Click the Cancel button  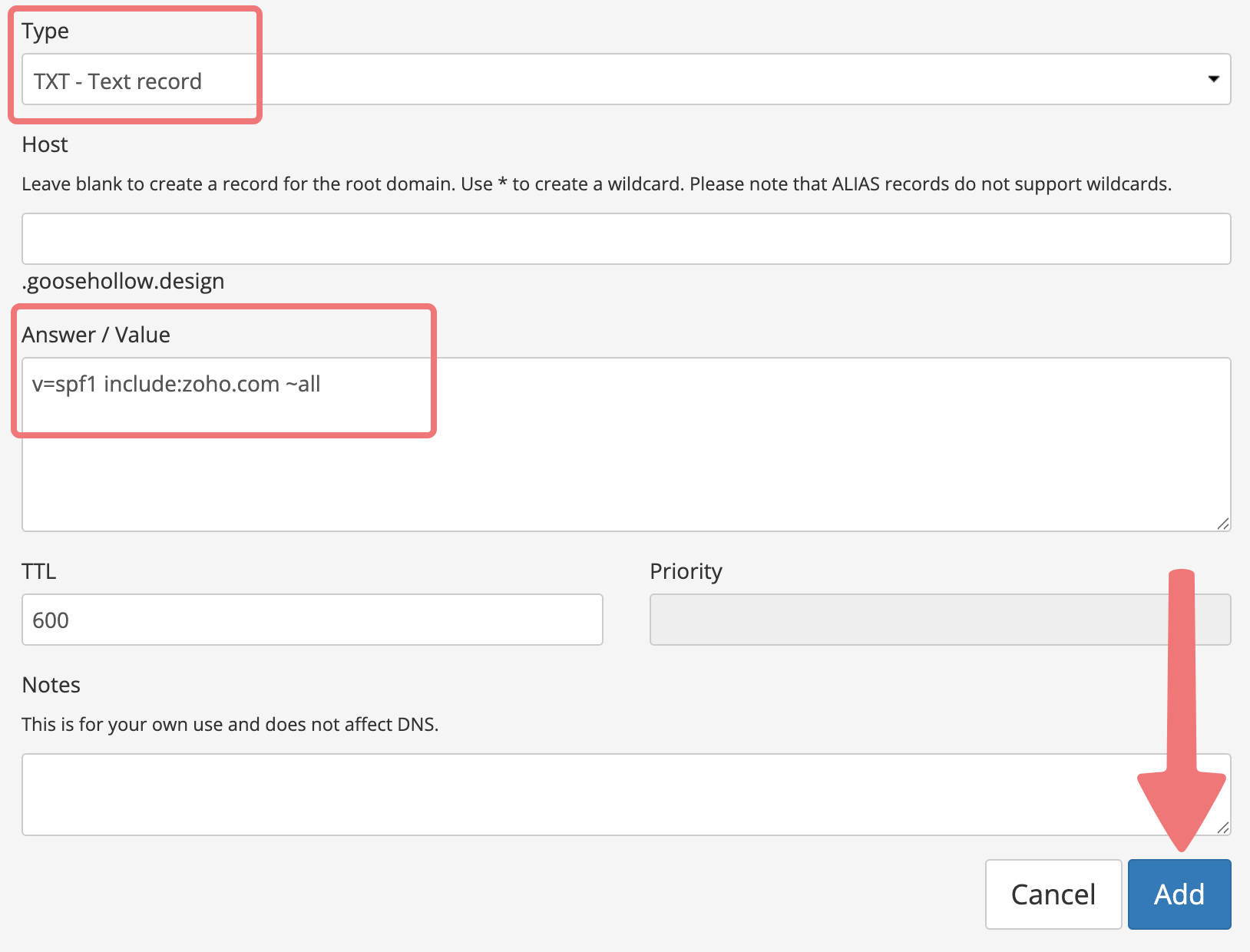pos(1053,894)
